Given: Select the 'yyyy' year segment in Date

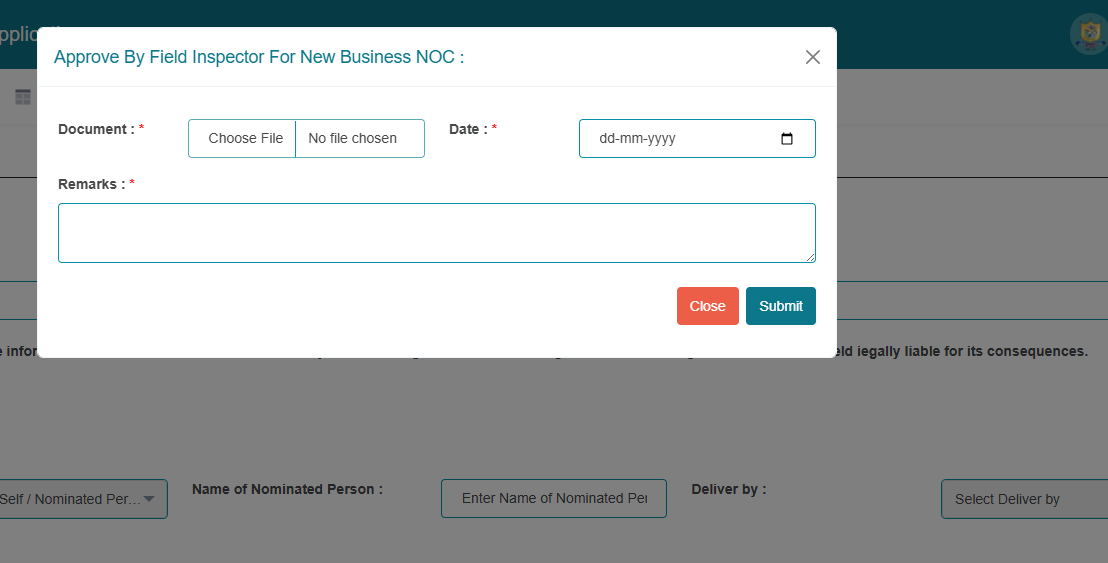Looking at the screenshot, I should point(661,139).
